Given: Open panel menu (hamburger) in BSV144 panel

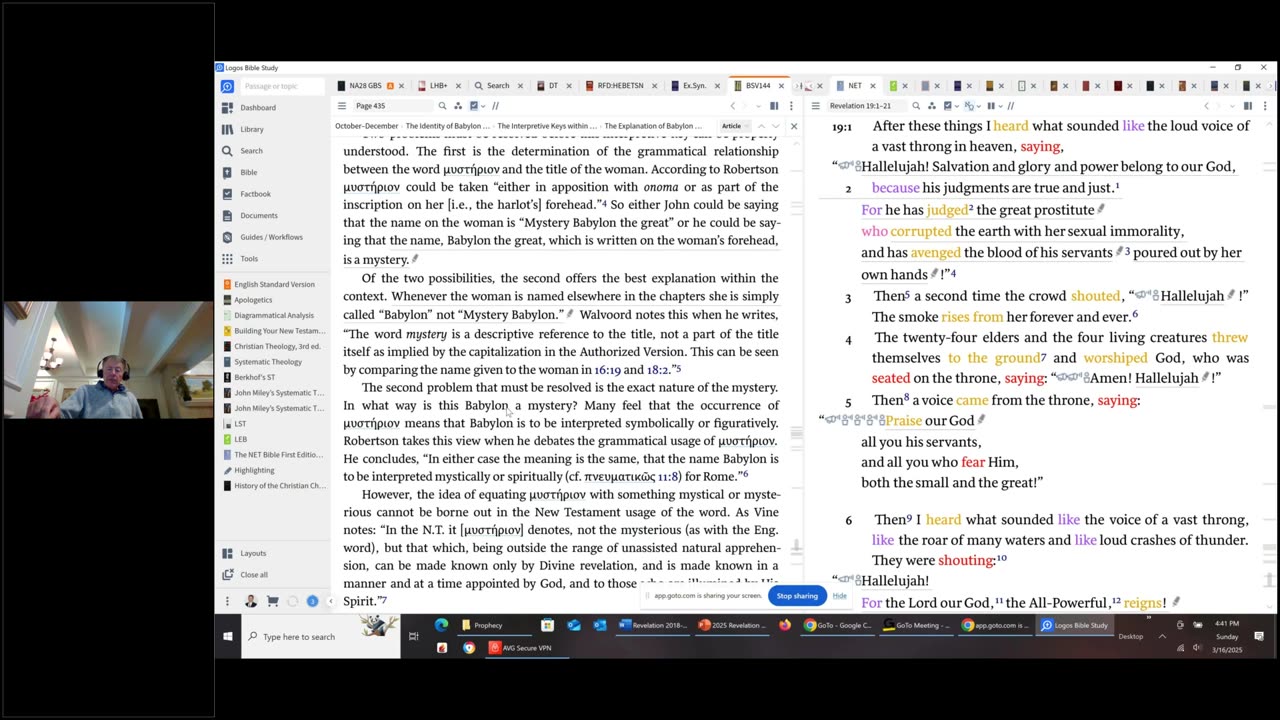Looking at the screenshot, I should (x=342, y=106).
